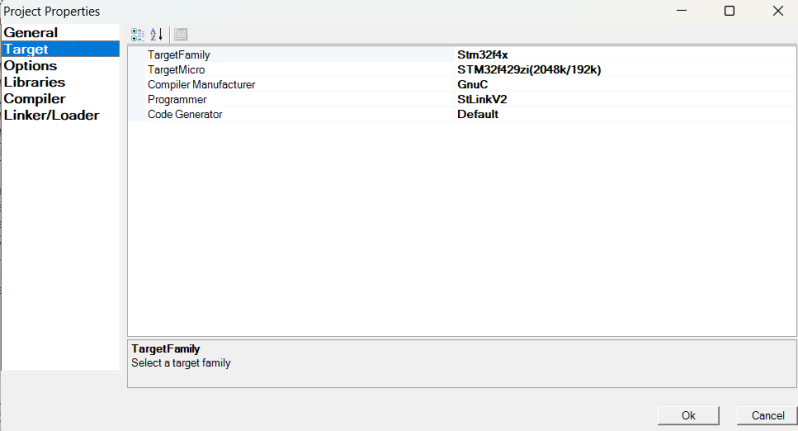The height and width of the screenshot is (431, 798).
Task: Select the Compiler Manufacturer row
Action: click(201, 85)
